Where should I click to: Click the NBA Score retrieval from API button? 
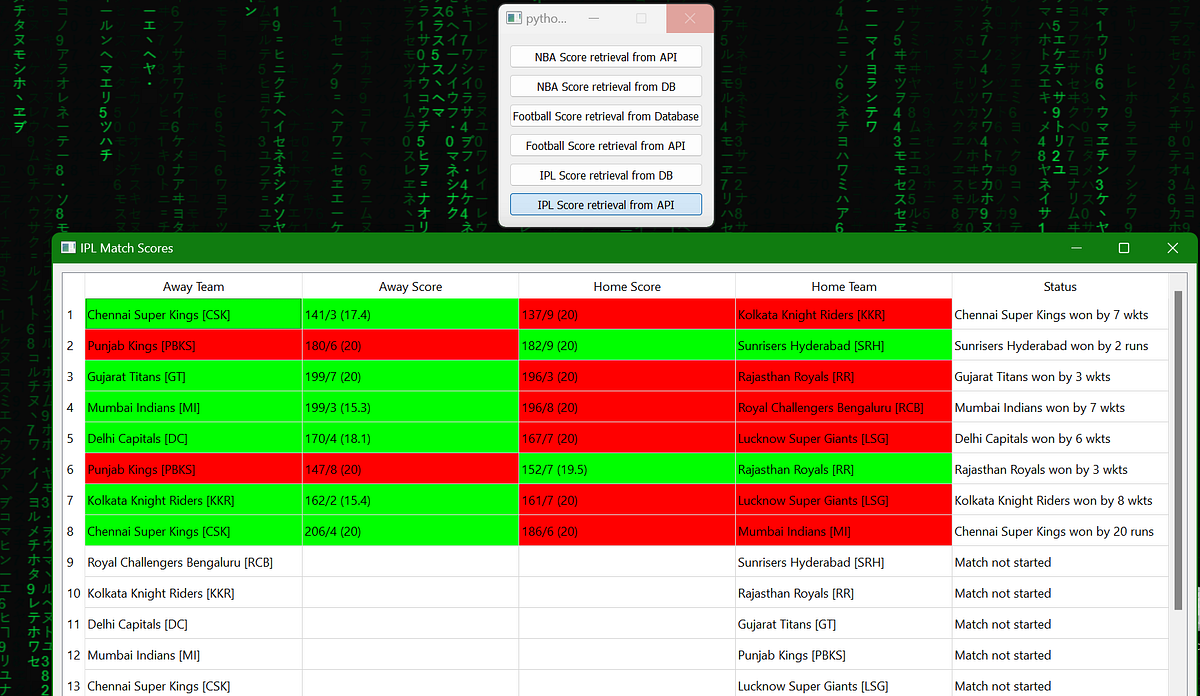point(605,56)
